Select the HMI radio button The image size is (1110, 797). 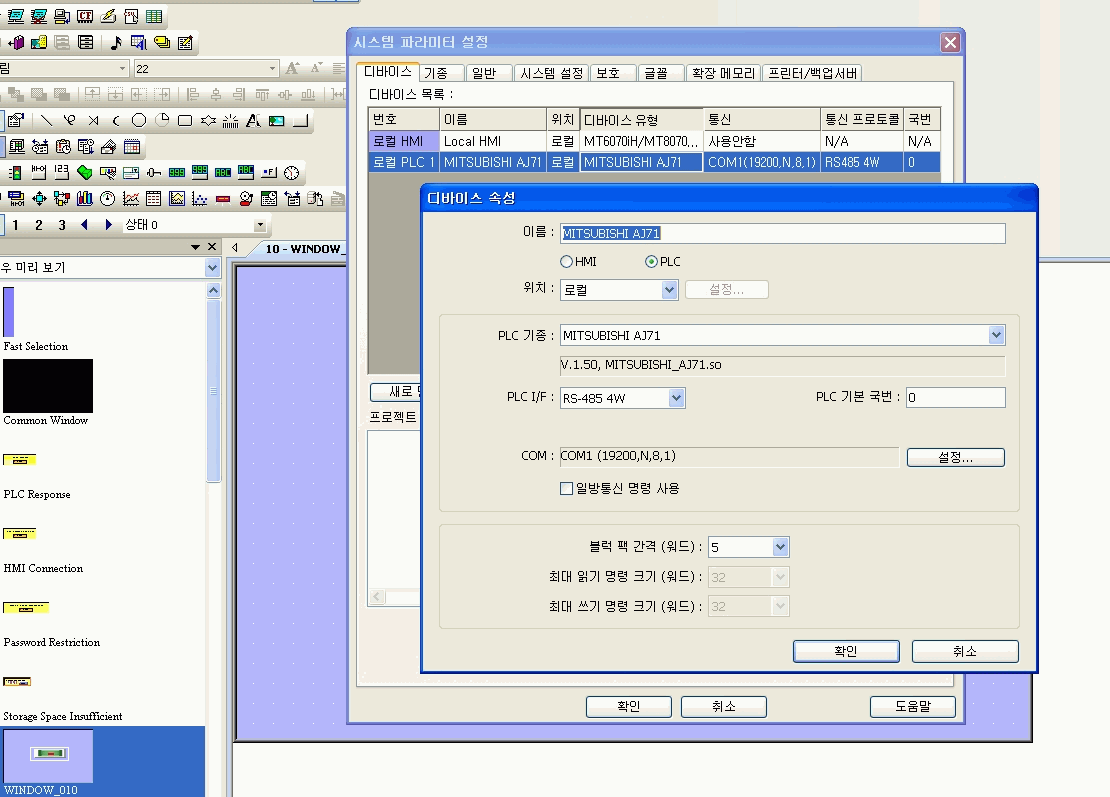pyautogui.click(x=567, y=262)
